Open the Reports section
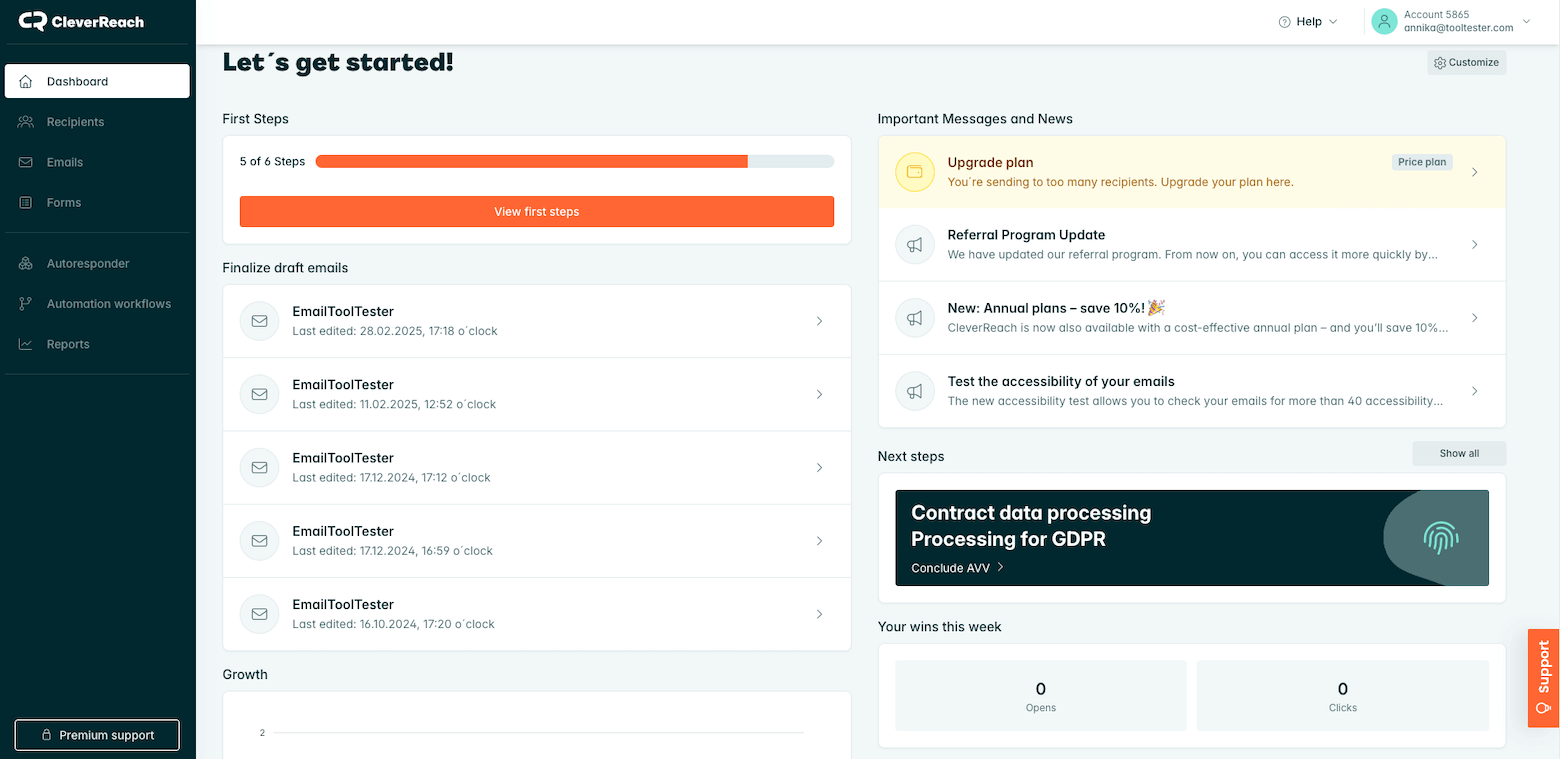Image resolution: width=1560 pixels, height=759 pixels. point(68,343)
